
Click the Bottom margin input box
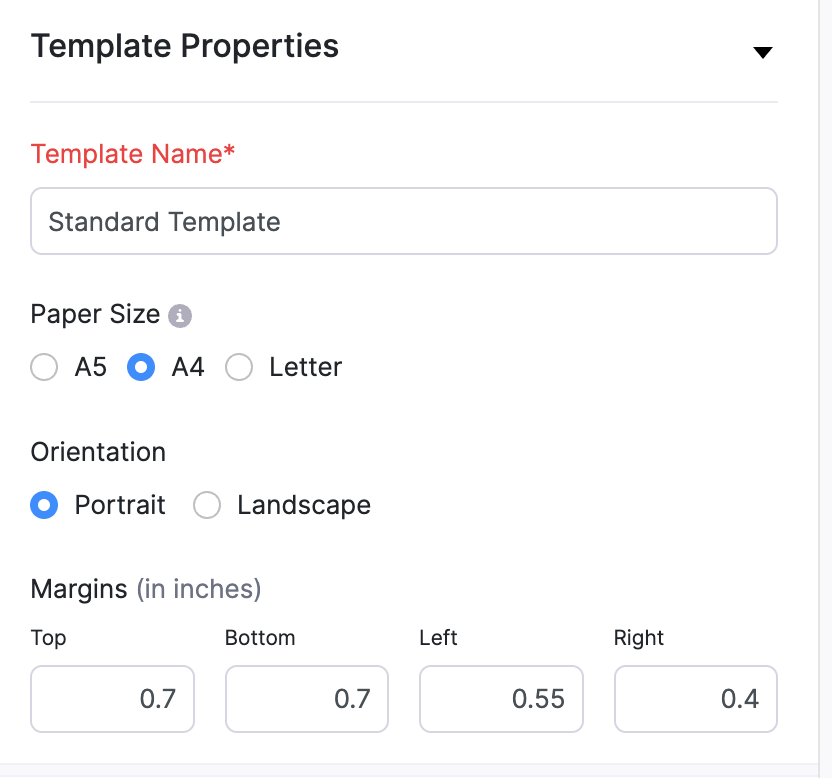[307, 698]
